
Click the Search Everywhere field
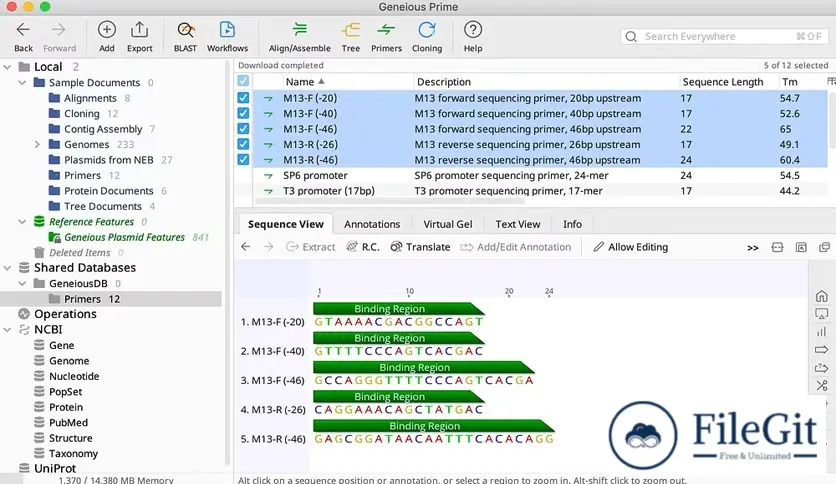724,36
